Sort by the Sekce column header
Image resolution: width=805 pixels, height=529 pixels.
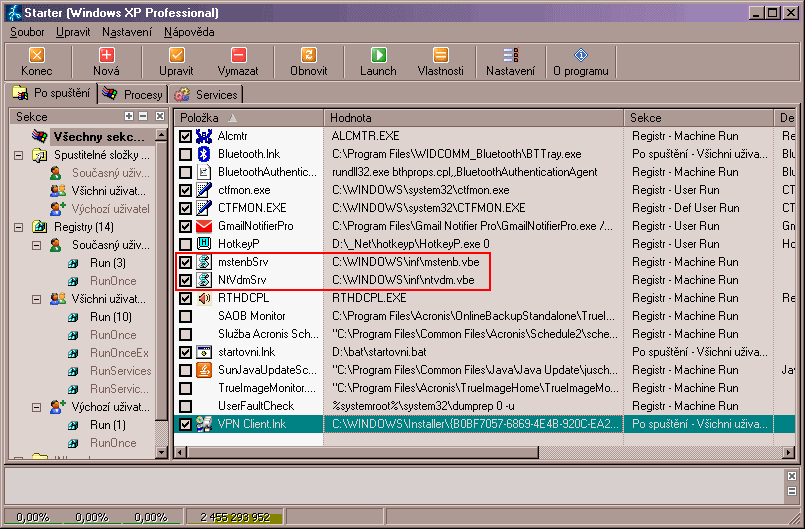(699, 118)
